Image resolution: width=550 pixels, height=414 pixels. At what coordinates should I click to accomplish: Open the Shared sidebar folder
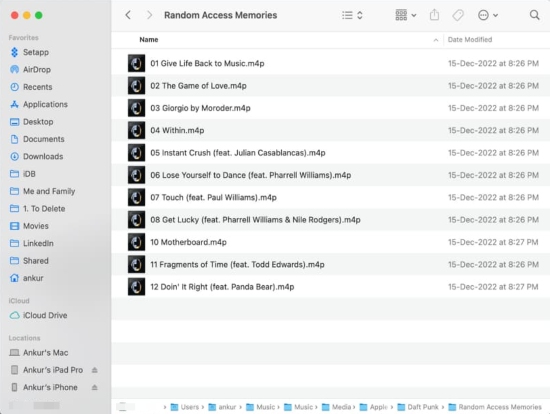coord(29,261)
